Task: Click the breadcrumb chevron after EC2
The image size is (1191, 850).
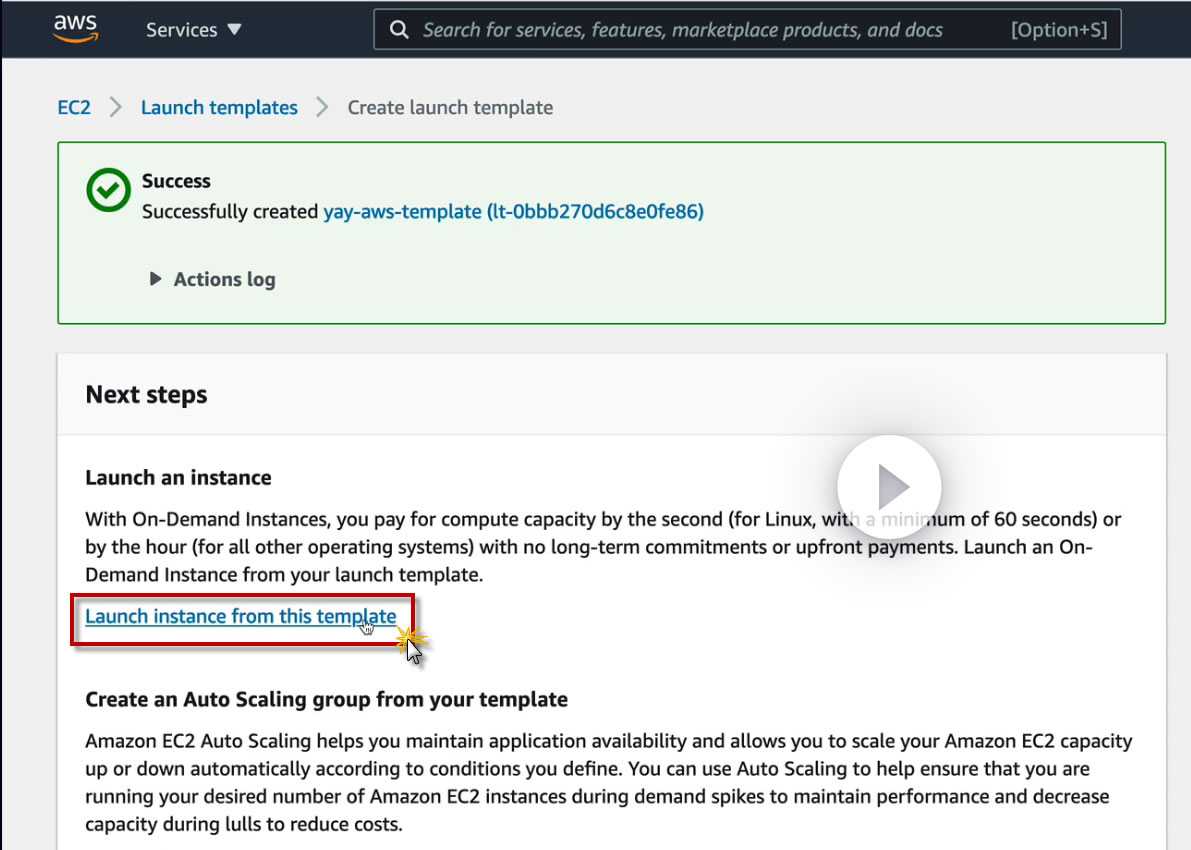Action: click(x=116, y=108)
